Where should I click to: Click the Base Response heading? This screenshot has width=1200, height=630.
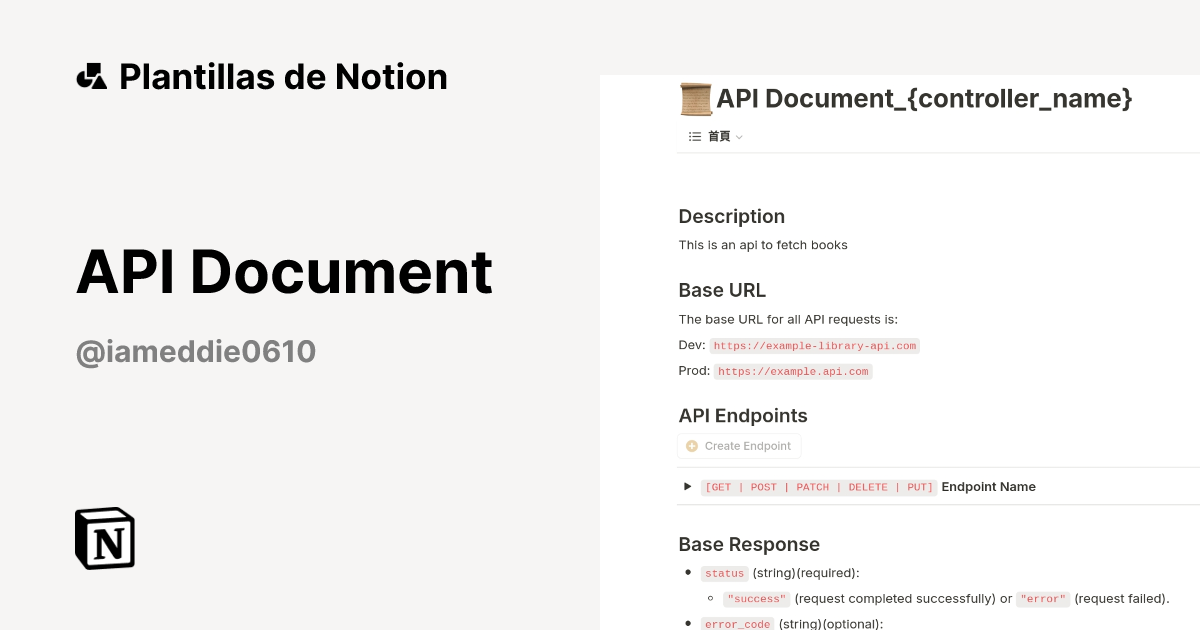pyautogui.click(x=749, y=544)
